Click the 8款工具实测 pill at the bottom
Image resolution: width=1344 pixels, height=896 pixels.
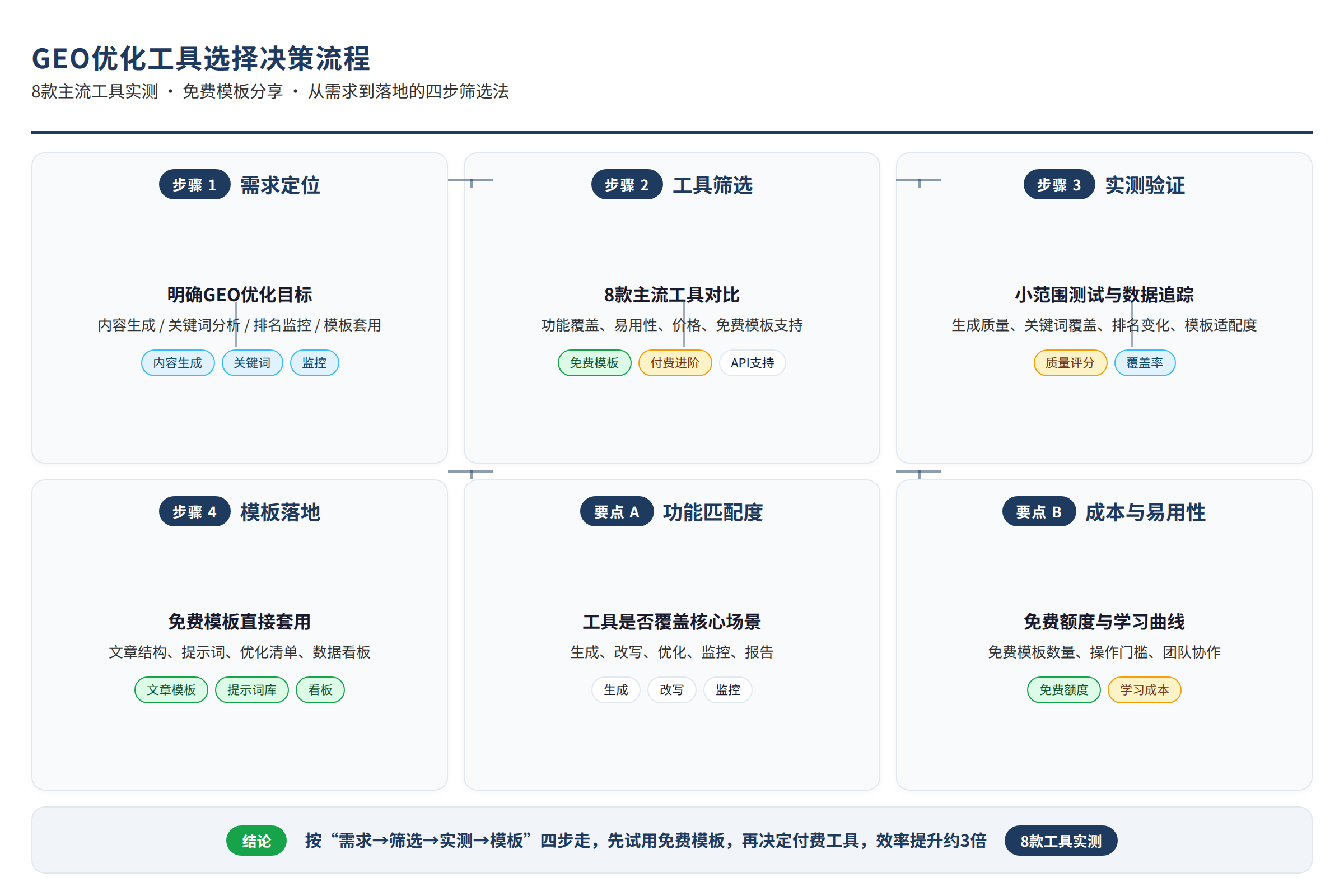click(x=1061, y=841)
